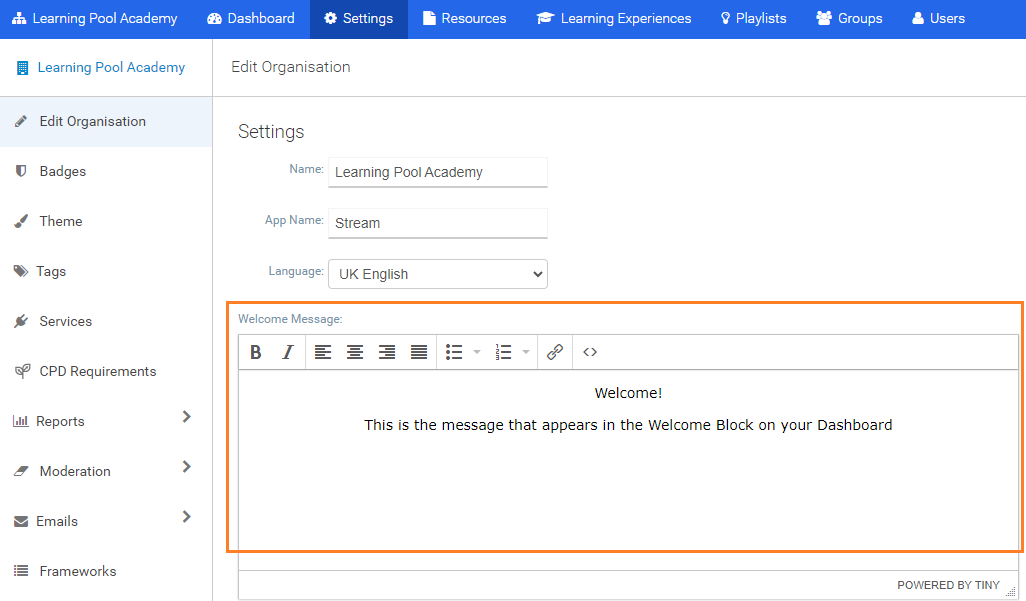Open the CPD Requirements page
This screenshot has height=601, width=1026.
[x=97, y=371]
